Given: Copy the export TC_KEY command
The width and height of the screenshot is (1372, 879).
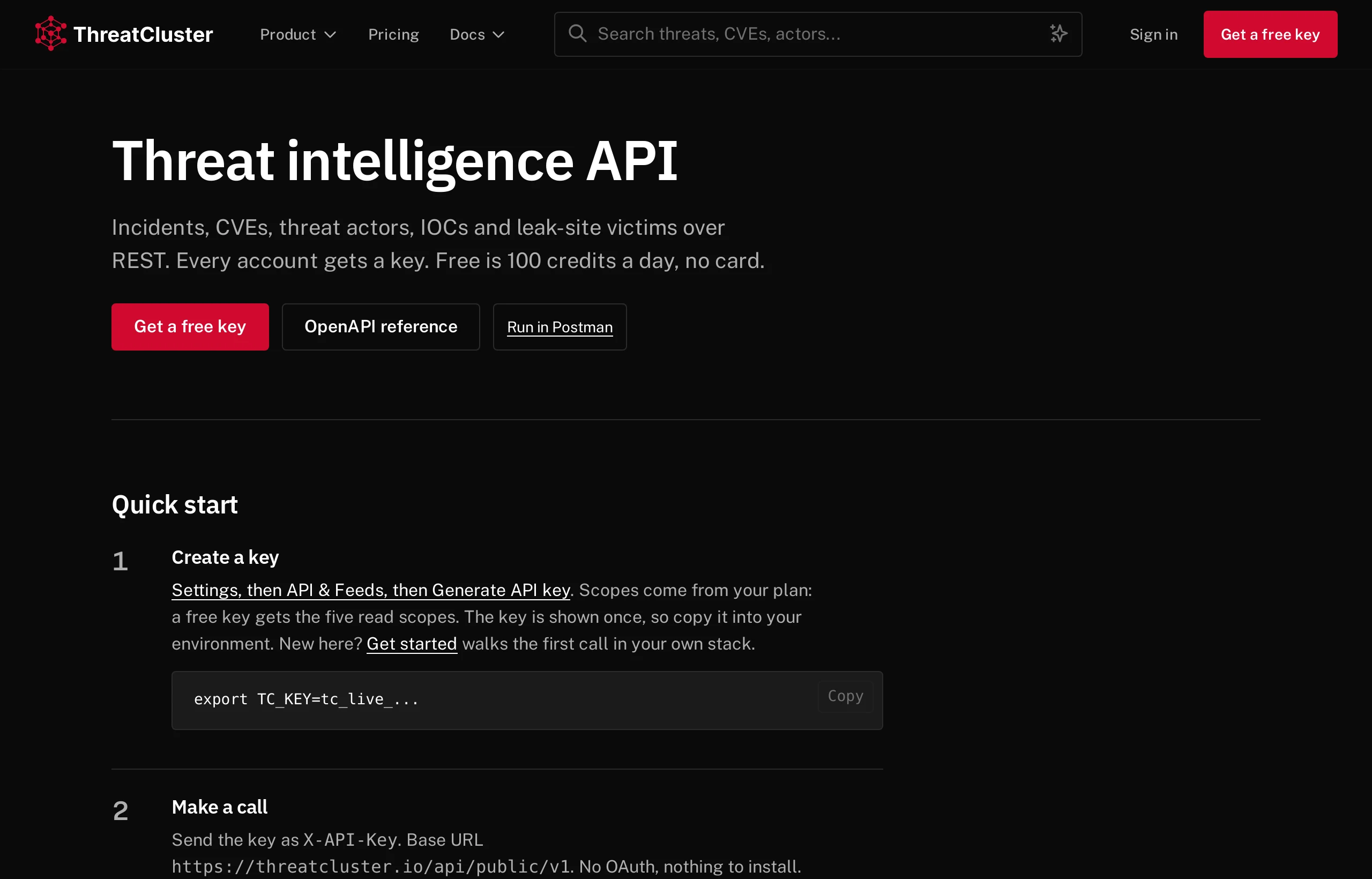Looking at the screenshot, I should point(845,696).
